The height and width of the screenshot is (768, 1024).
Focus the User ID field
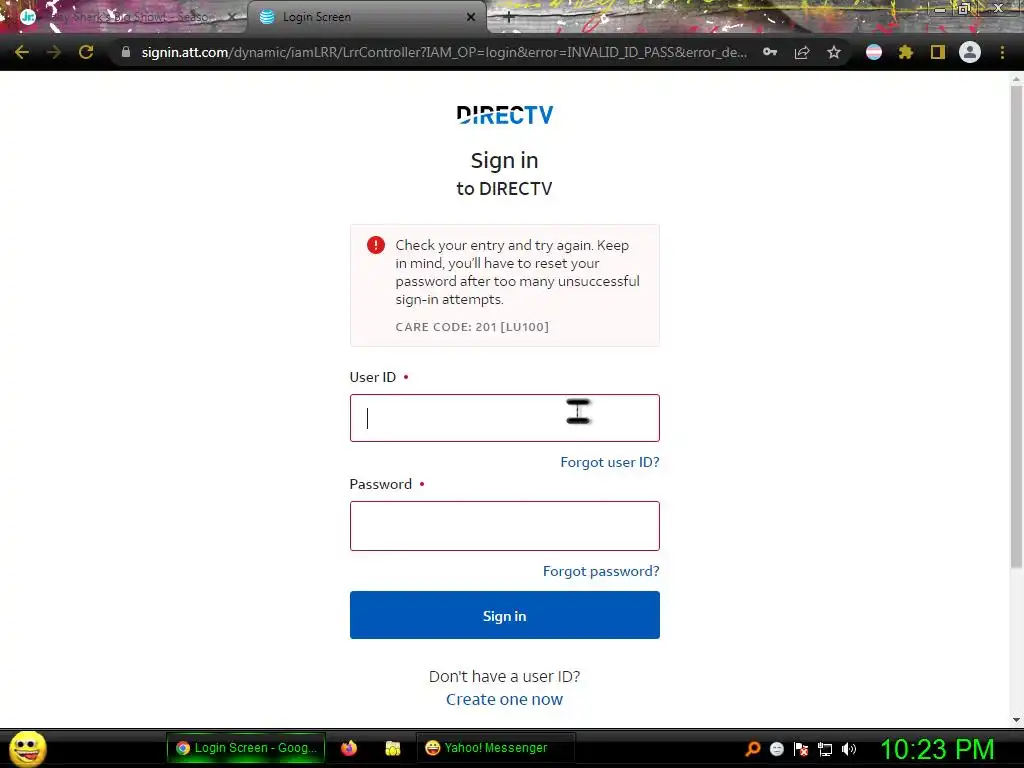pyautogui.click(x=505, y=418)
